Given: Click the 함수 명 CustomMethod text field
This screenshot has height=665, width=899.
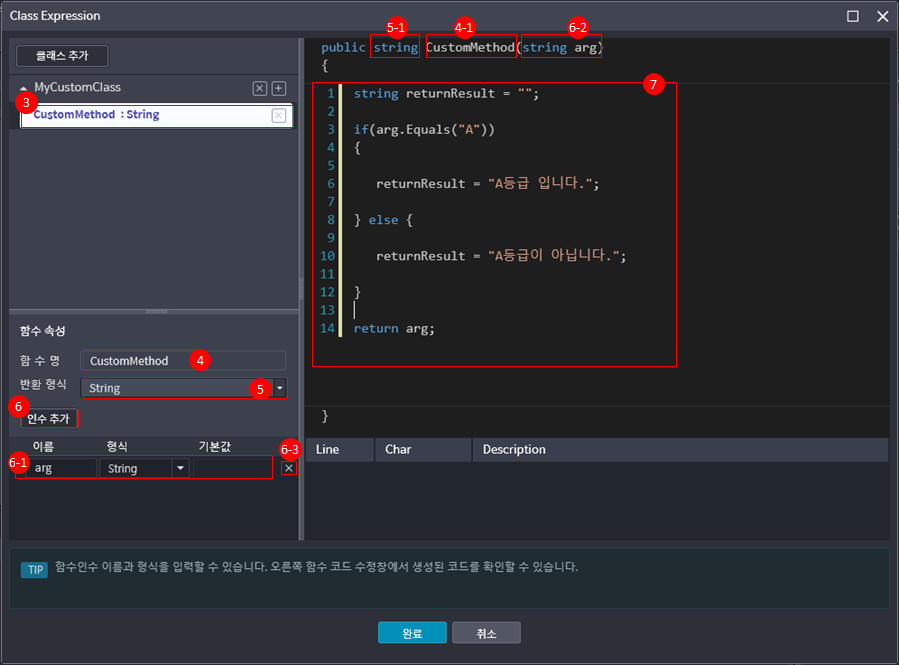Looking at the screenshot, I should (x=183, y=361).
